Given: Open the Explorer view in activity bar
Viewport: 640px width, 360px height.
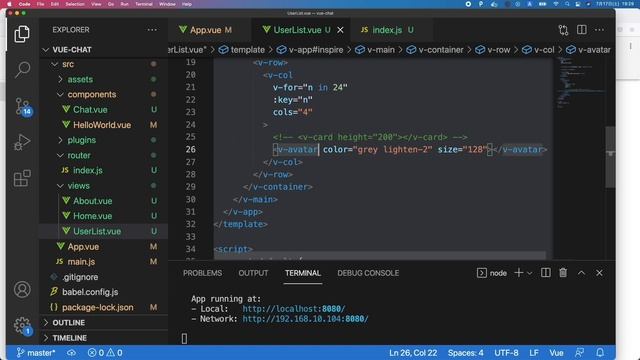Looking at the screenshot, I should pos(22,34).
